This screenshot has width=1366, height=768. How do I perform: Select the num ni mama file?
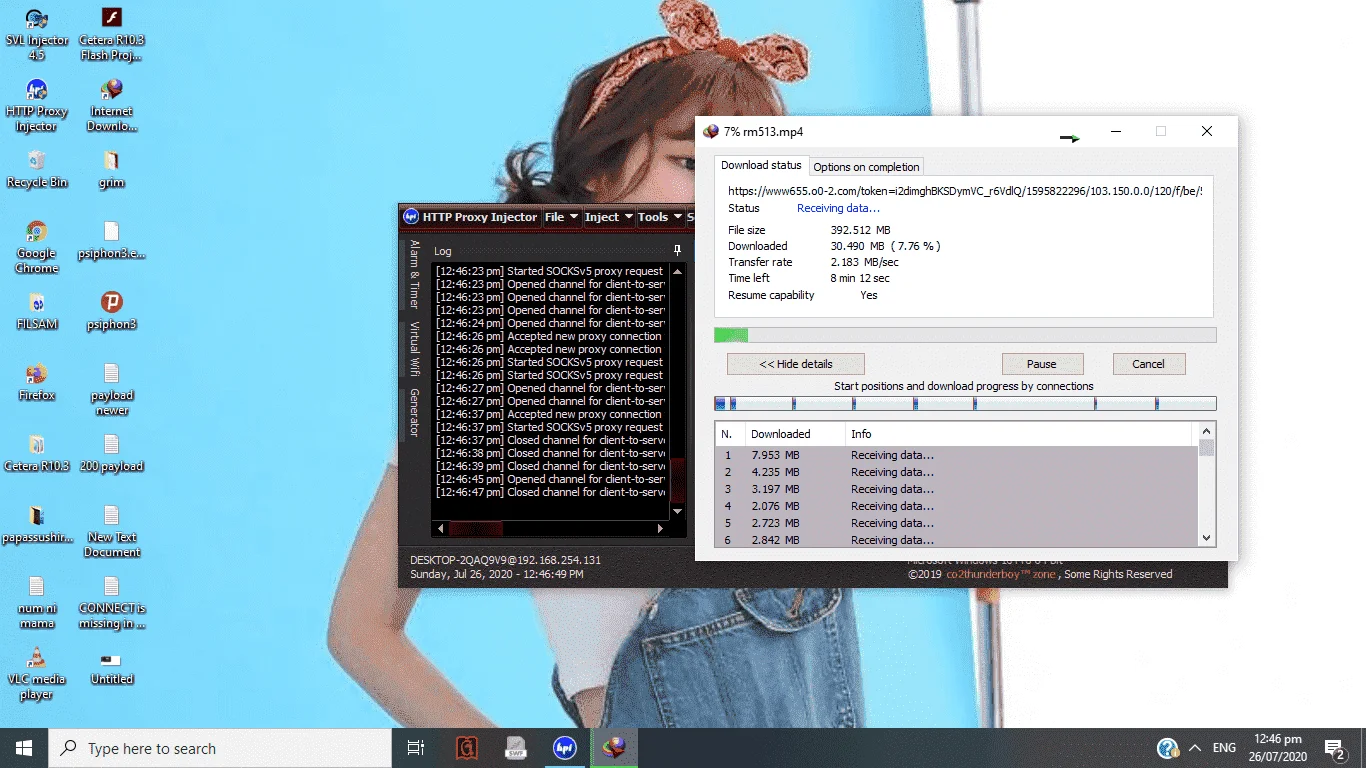37,602
